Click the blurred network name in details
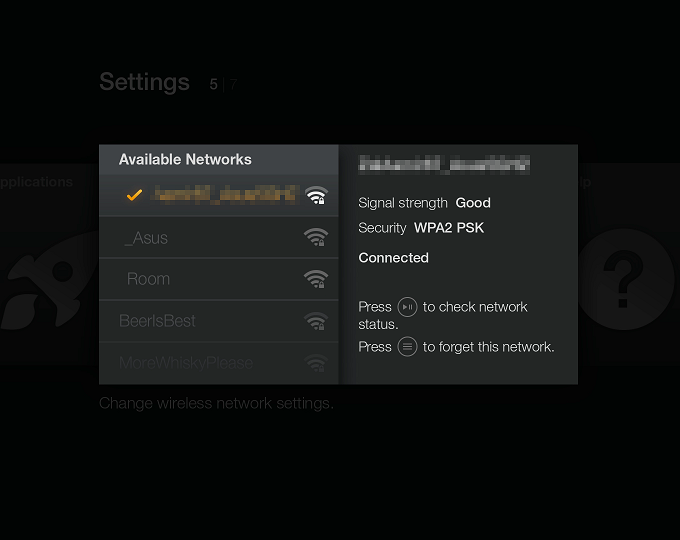The image size is (680, 540). pos(444,164)
